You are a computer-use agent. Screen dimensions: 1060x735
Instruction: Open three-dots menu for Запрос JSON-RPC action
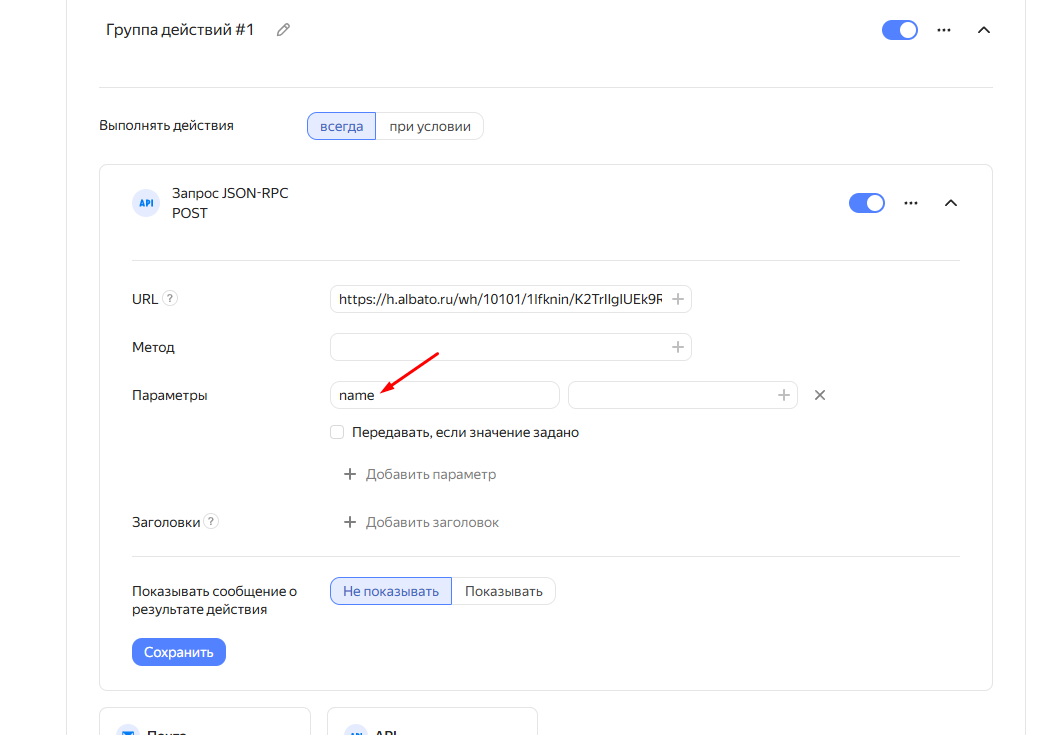910,203
